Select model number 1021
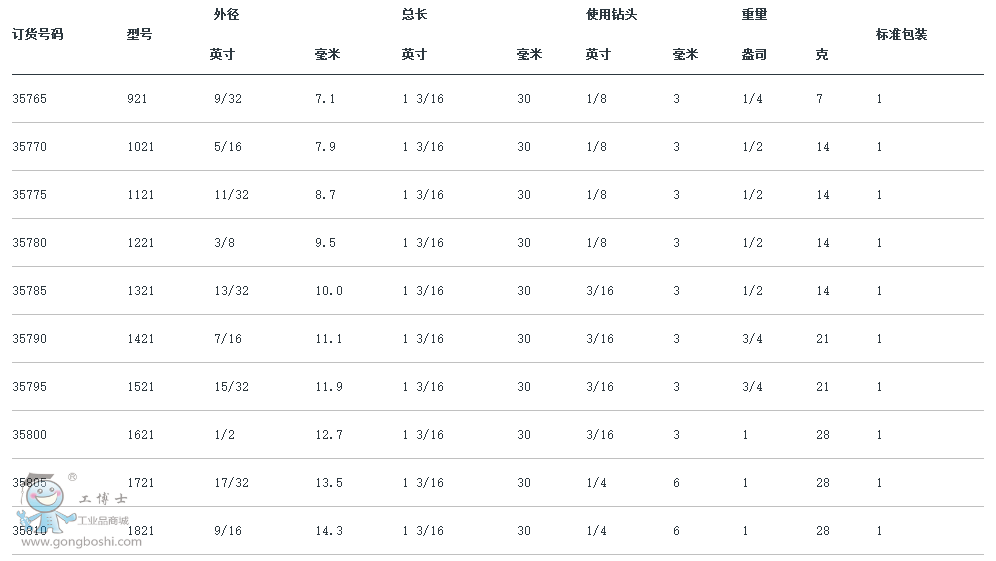996x561 pixels. [141, 147]
